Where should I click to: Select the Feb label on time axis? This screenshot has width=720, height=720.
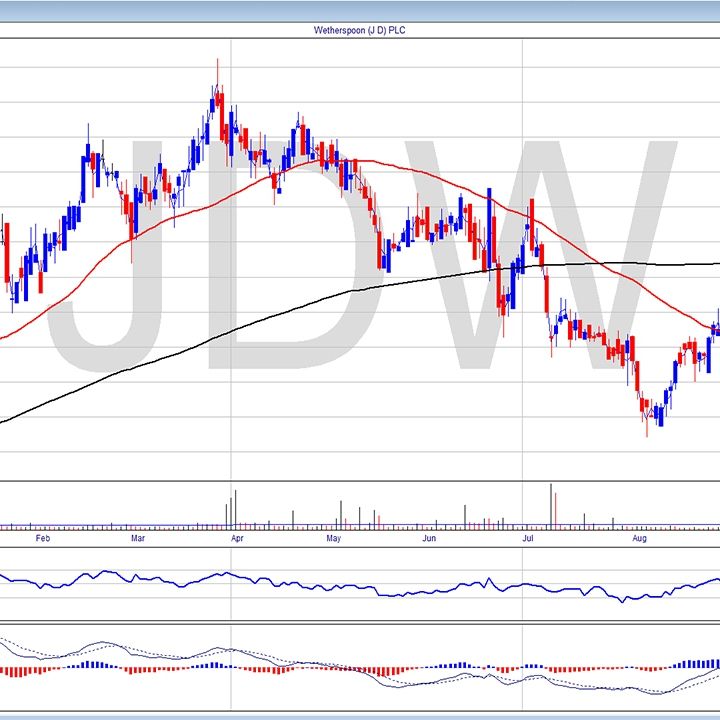42,538
